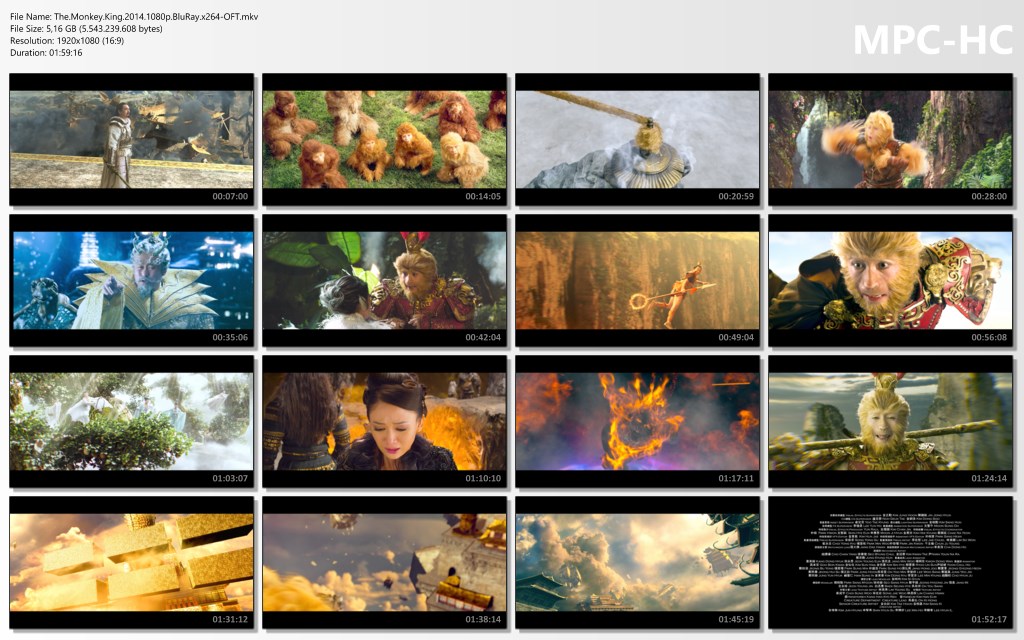Click the thumbnail timestamped 00:20:59

637,139
